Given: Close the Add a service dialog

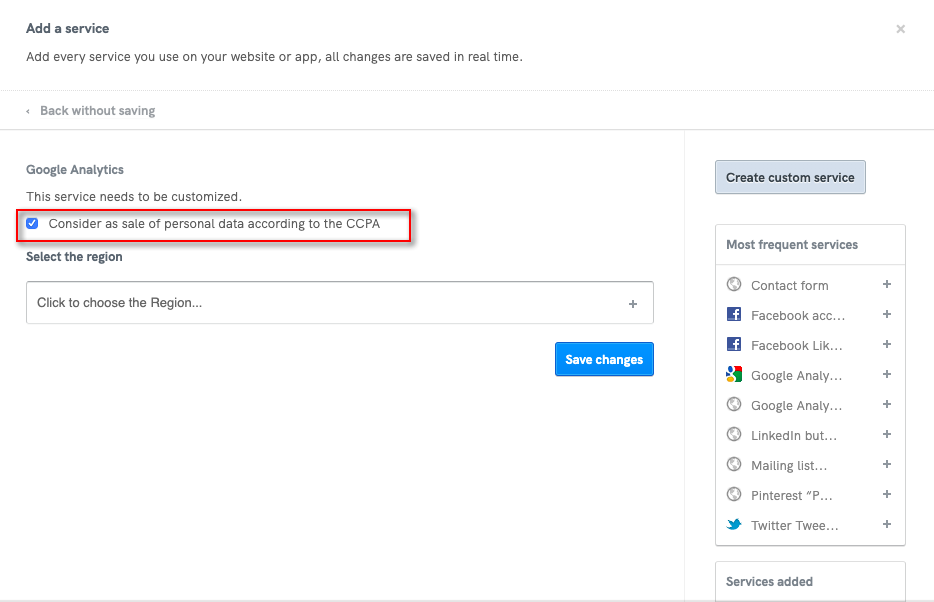Looking at the screenshot, I should pos(900,29).
